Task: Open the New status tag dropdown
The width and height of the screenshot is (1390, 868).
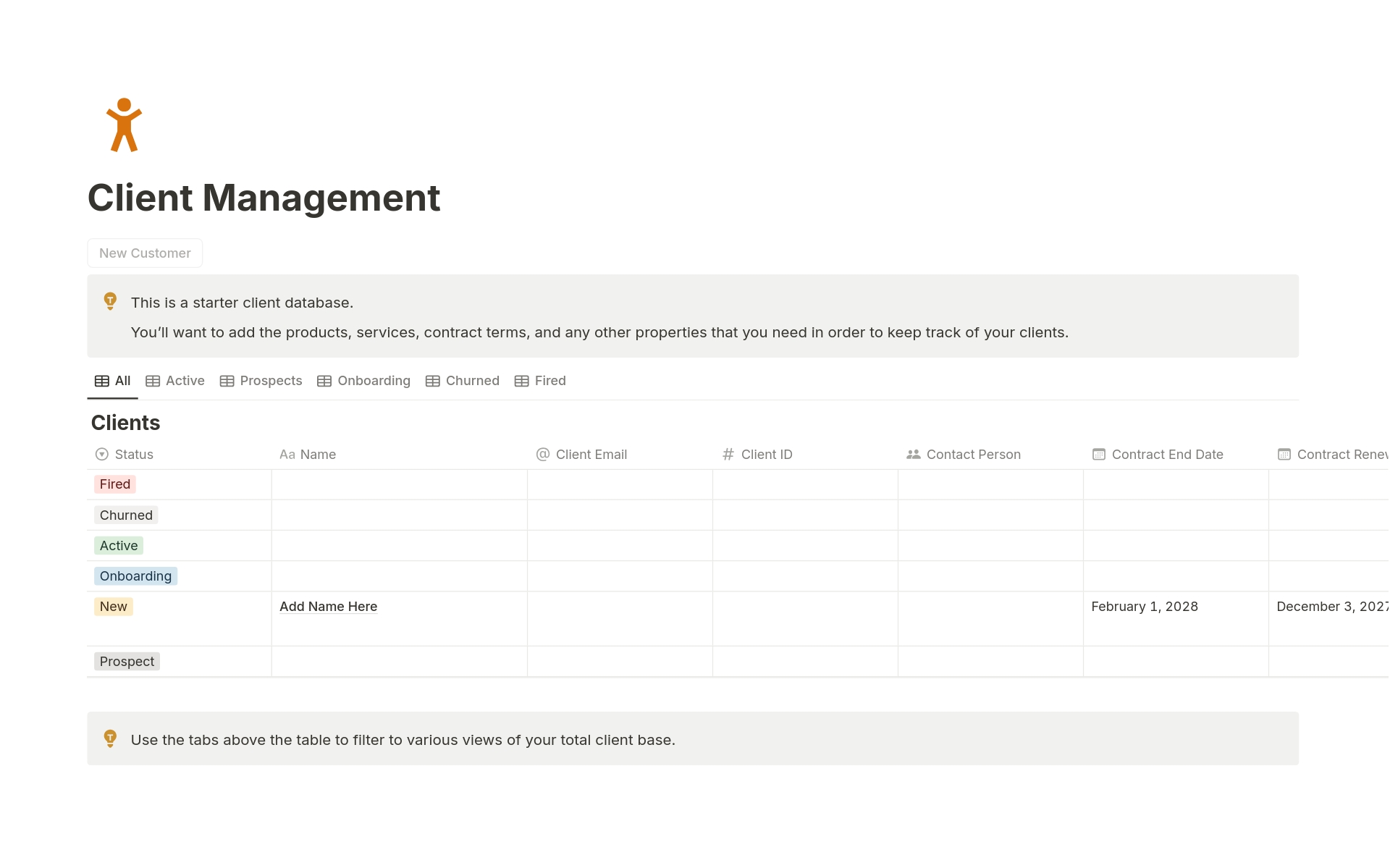Action: (114, 607)
